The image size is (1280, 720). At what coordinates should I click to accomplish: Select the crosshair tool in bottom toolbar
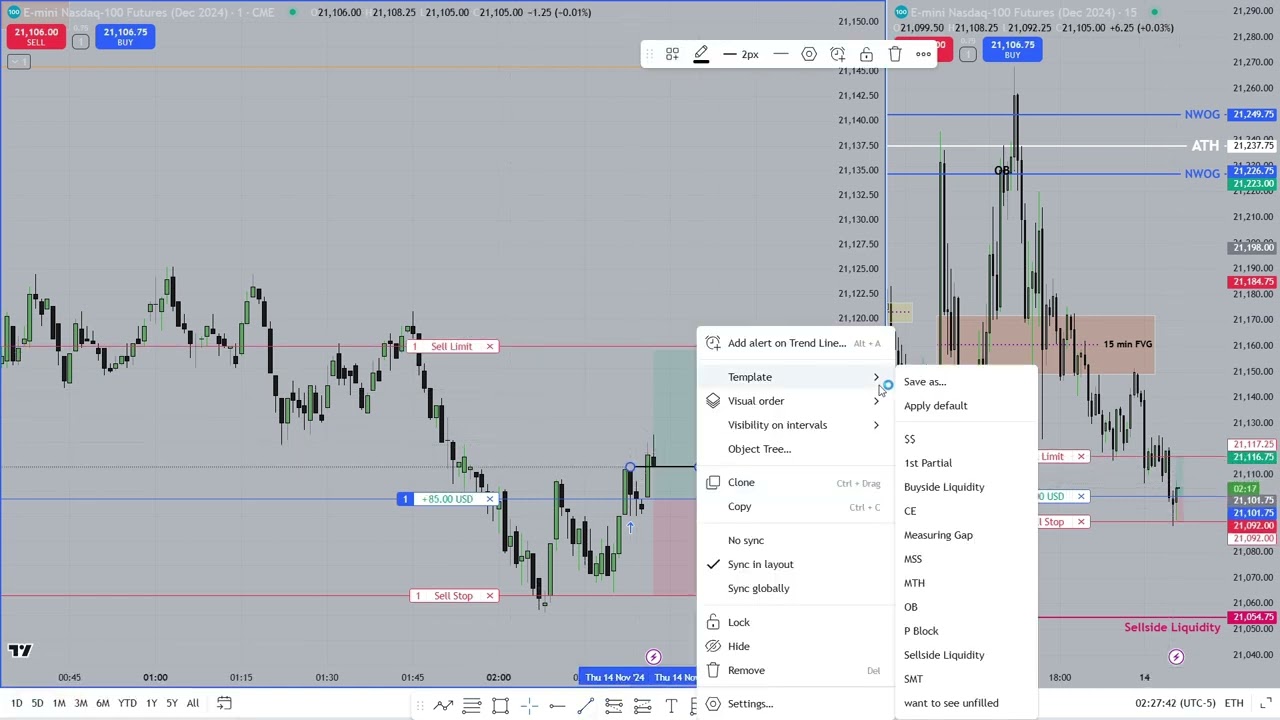click(529, 707)
